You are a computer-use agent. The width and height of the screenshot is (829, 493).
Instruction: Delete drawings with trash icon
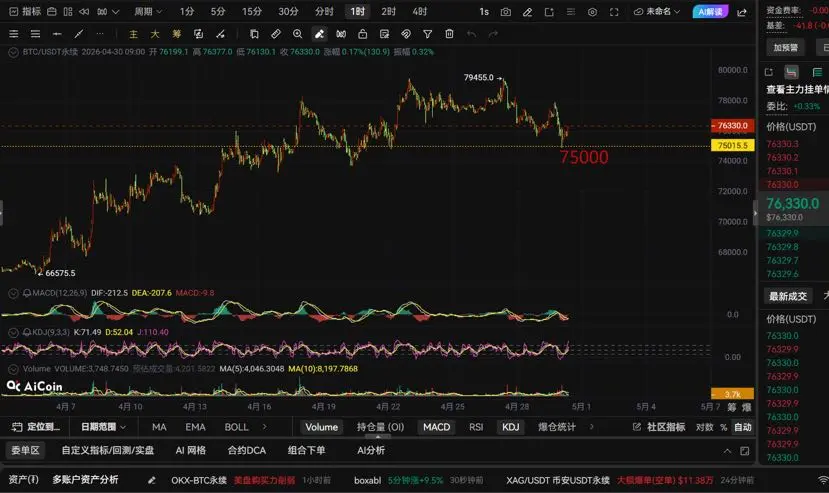[x=449, y=34]
